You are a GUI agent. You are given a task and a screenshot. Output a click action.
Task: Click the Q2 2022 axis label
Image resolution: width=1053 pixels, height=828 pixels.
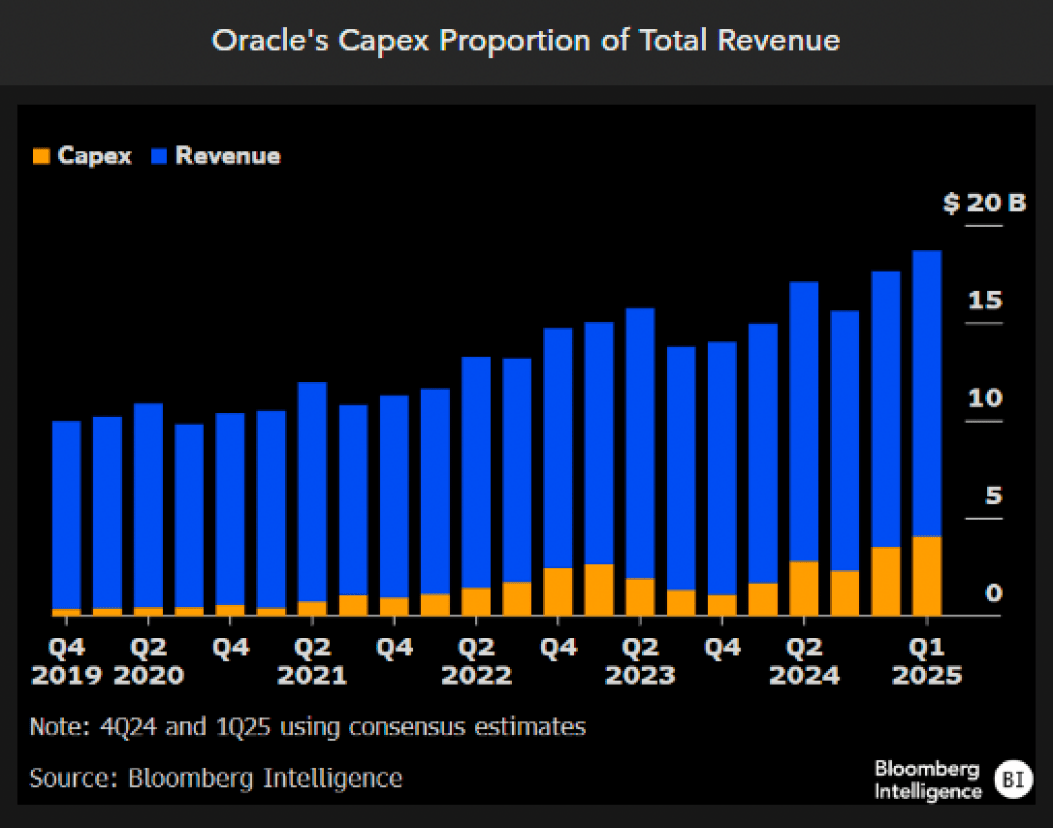[x=476, y=661]
